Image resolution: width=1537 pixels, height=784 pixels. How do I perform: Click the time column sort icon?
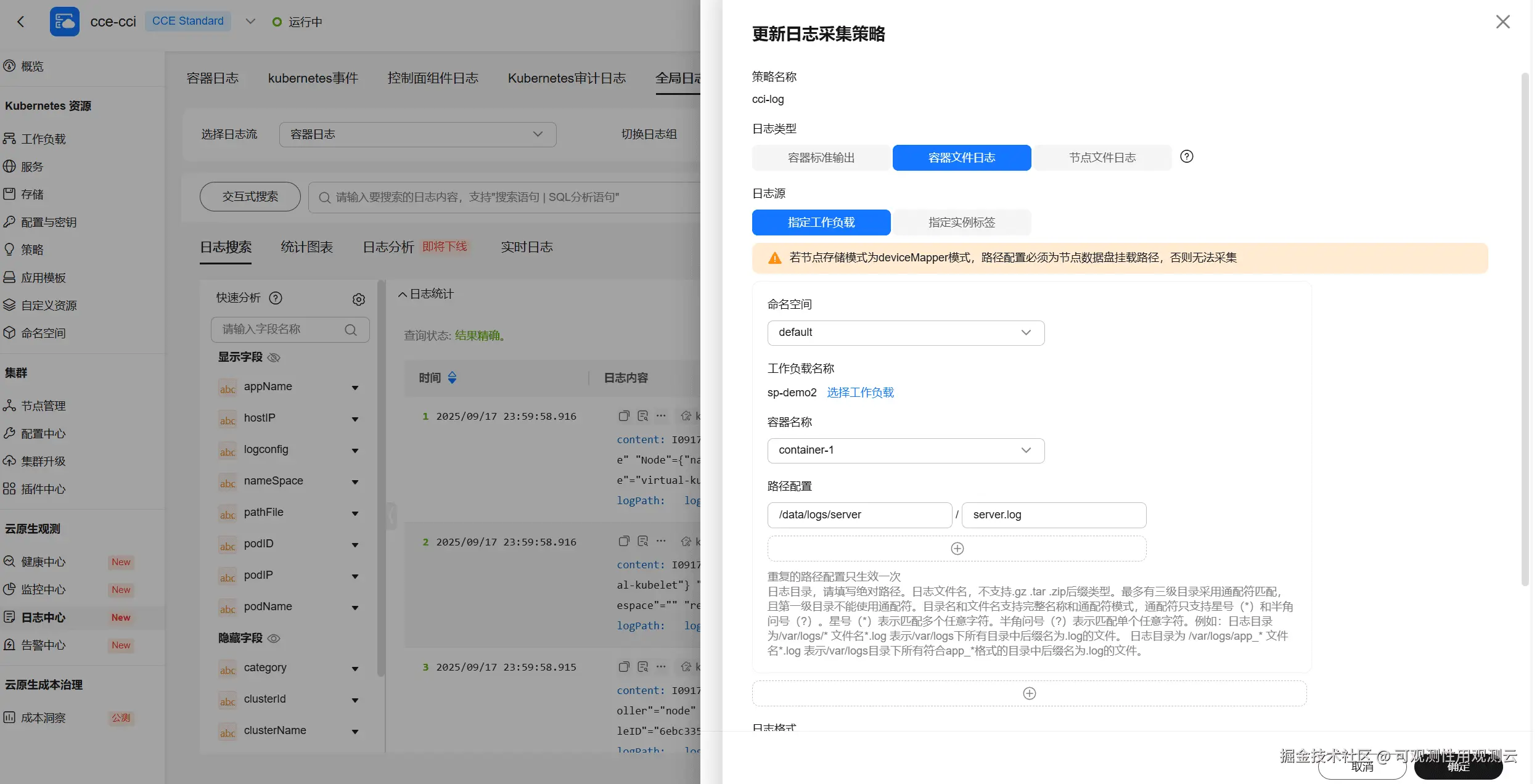453,378
